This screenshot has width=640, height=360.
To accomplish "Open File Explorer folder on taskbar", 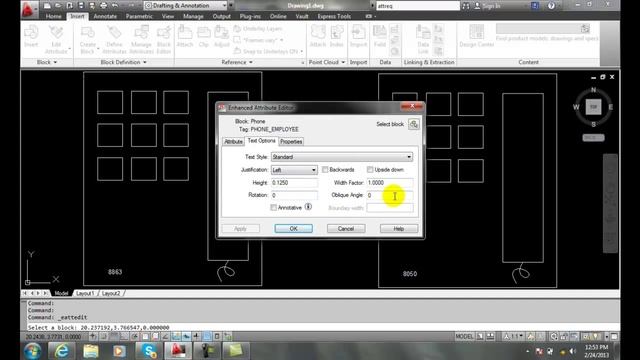I will pos(91,351).
